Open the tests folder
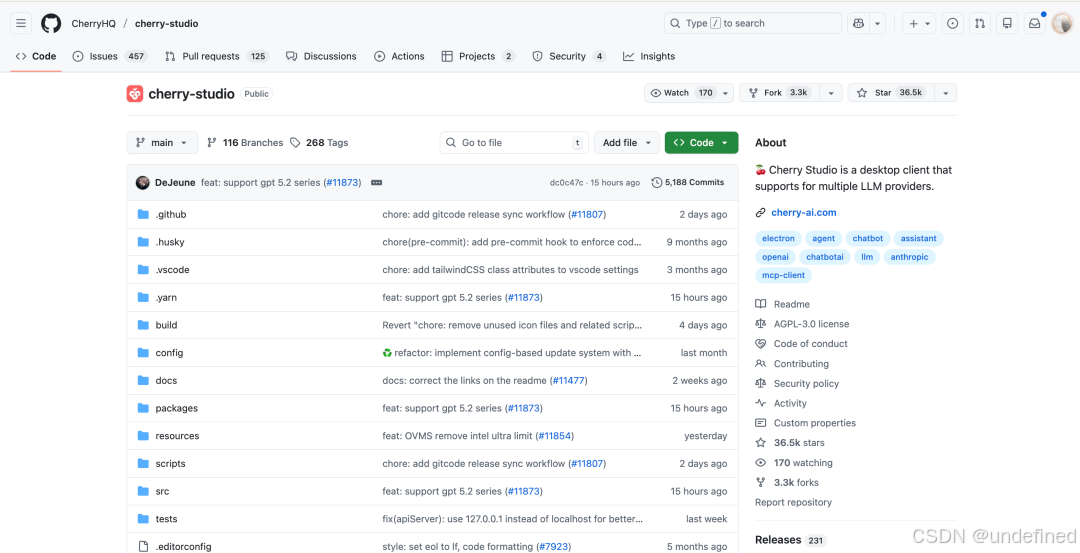This screenshot has height=553, width=1080. coord(166,519)
